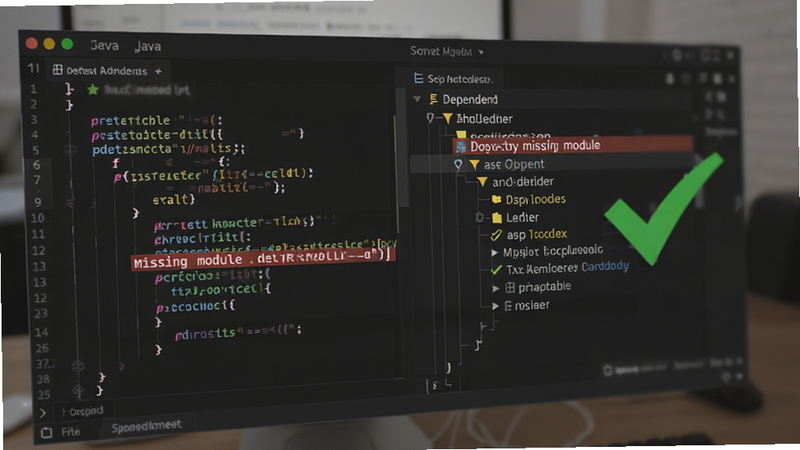The height and width of the screenshot is (450, 800).
Task: Select the and·derider tree row
Action: point(522,182)
